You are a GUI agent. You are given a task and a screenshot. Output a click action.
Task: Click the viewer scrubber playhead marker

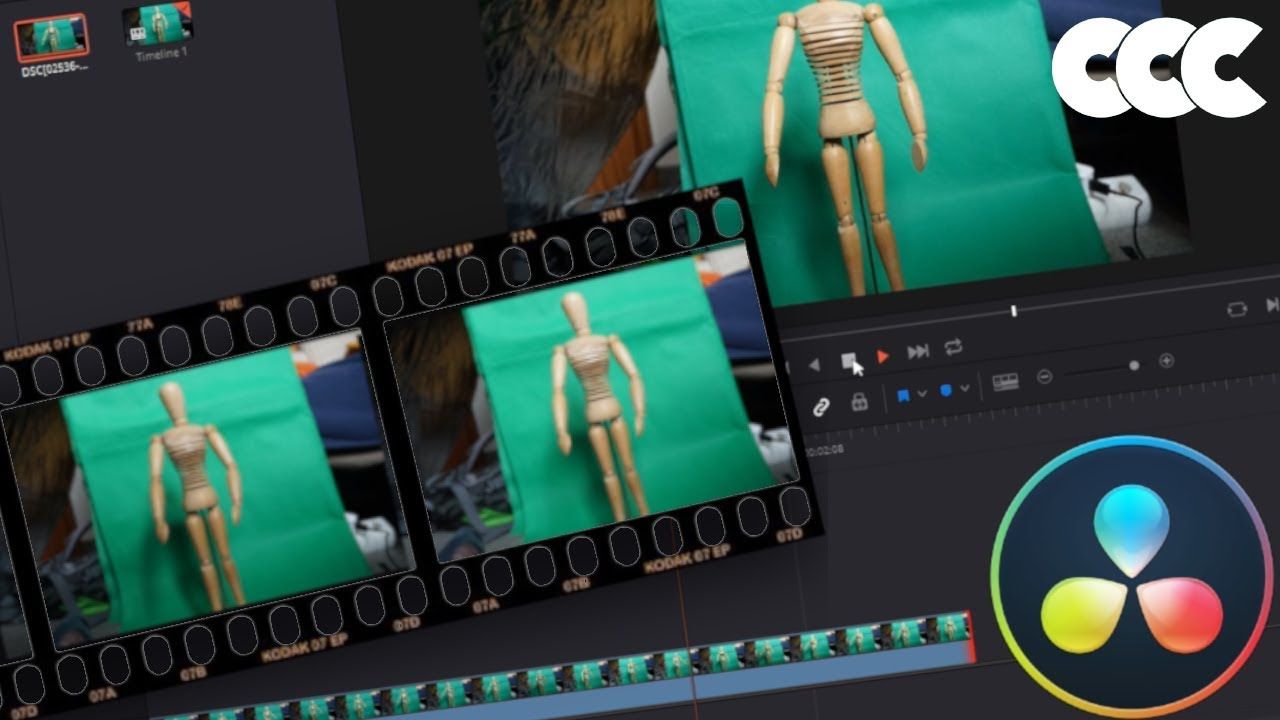click(x=1014, y=311)
